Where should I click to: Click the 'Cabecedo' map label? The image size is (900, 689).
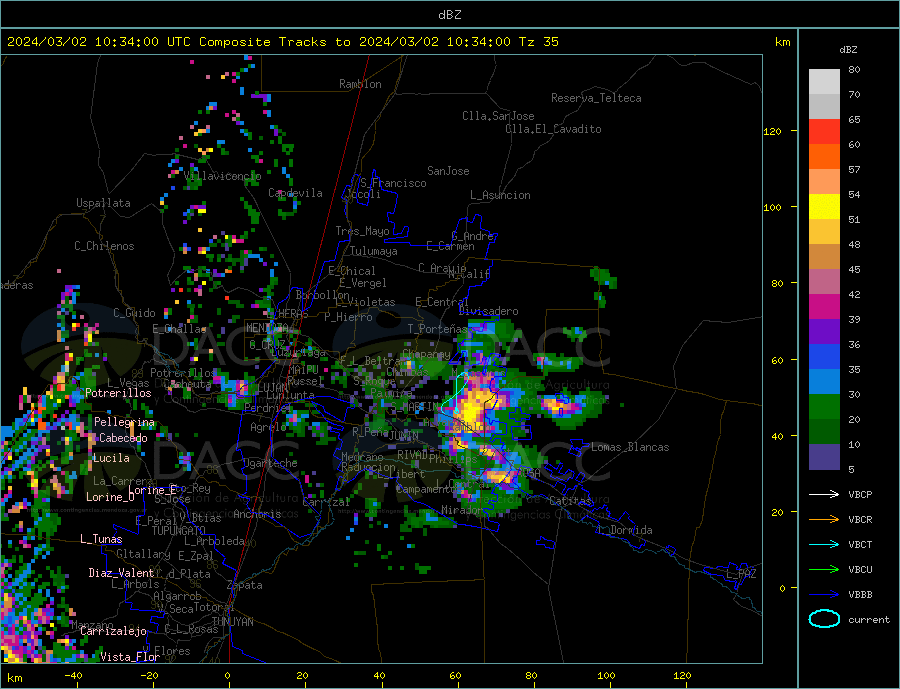coord(123,438)
